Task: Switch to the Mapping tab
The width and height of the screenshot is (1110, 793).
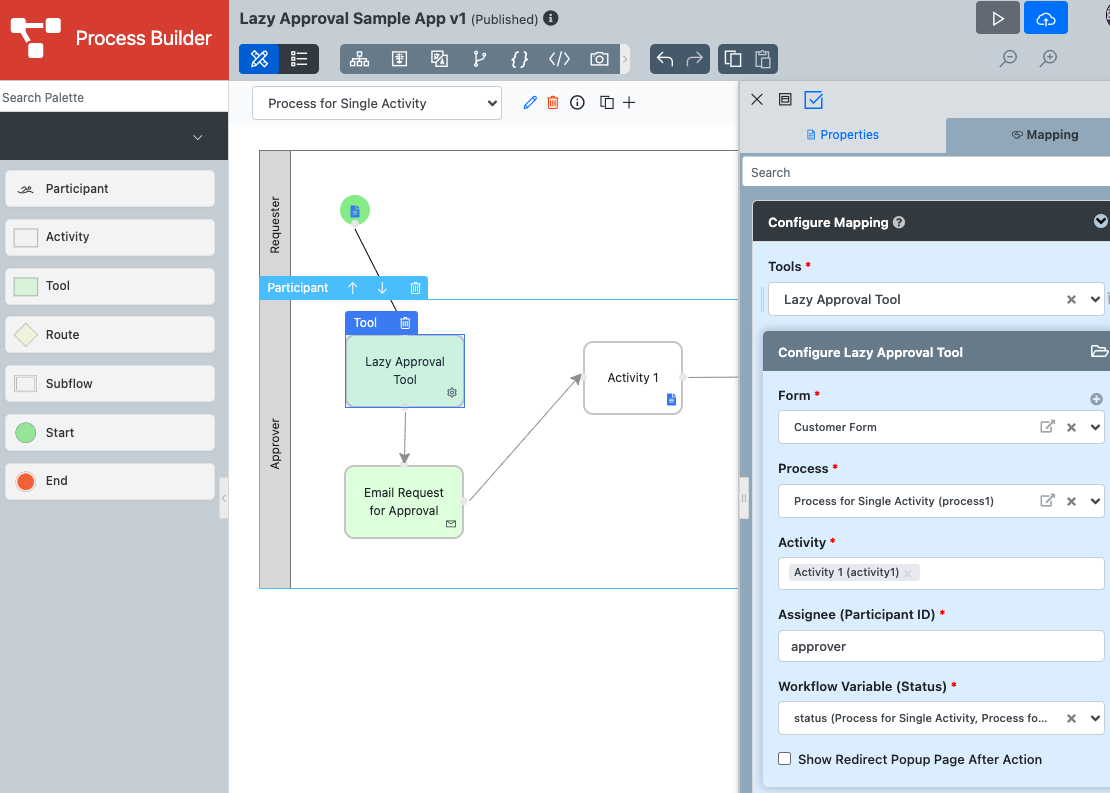Action: coord(1044,135)
